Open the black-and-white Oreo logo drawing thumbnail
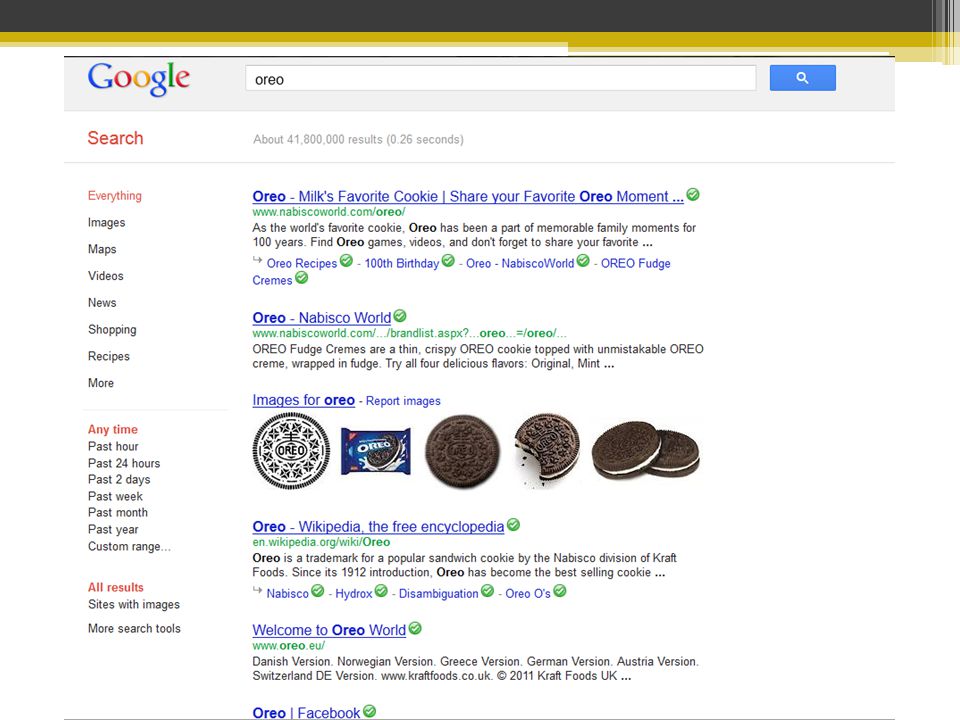Viewport: 960px width, 720px height. pyautogui.click(x=291, y=451)
